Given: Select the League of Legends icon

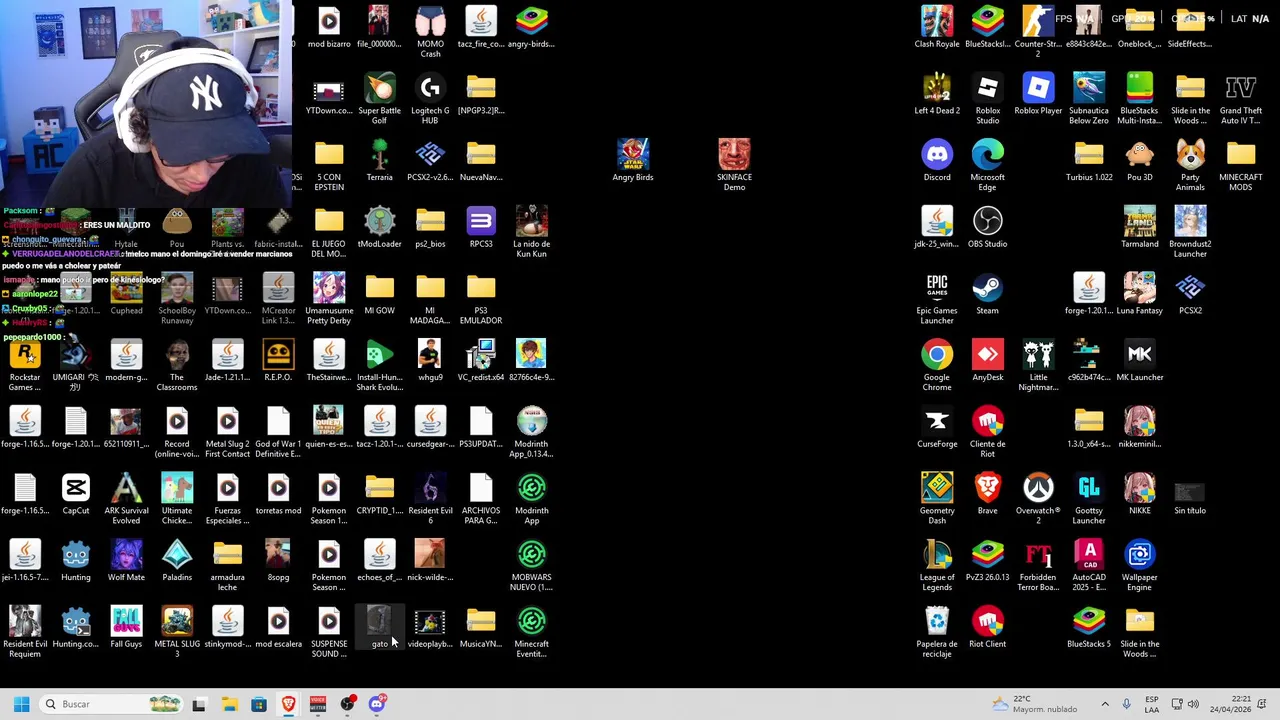Looking at the screenshot, I should coord(937,565).
